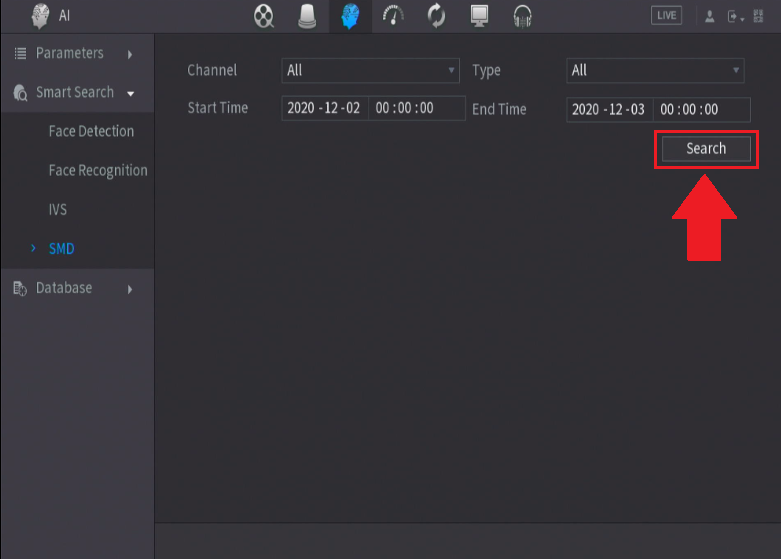Open the circular arrows refresh icon

coord(436,15)
